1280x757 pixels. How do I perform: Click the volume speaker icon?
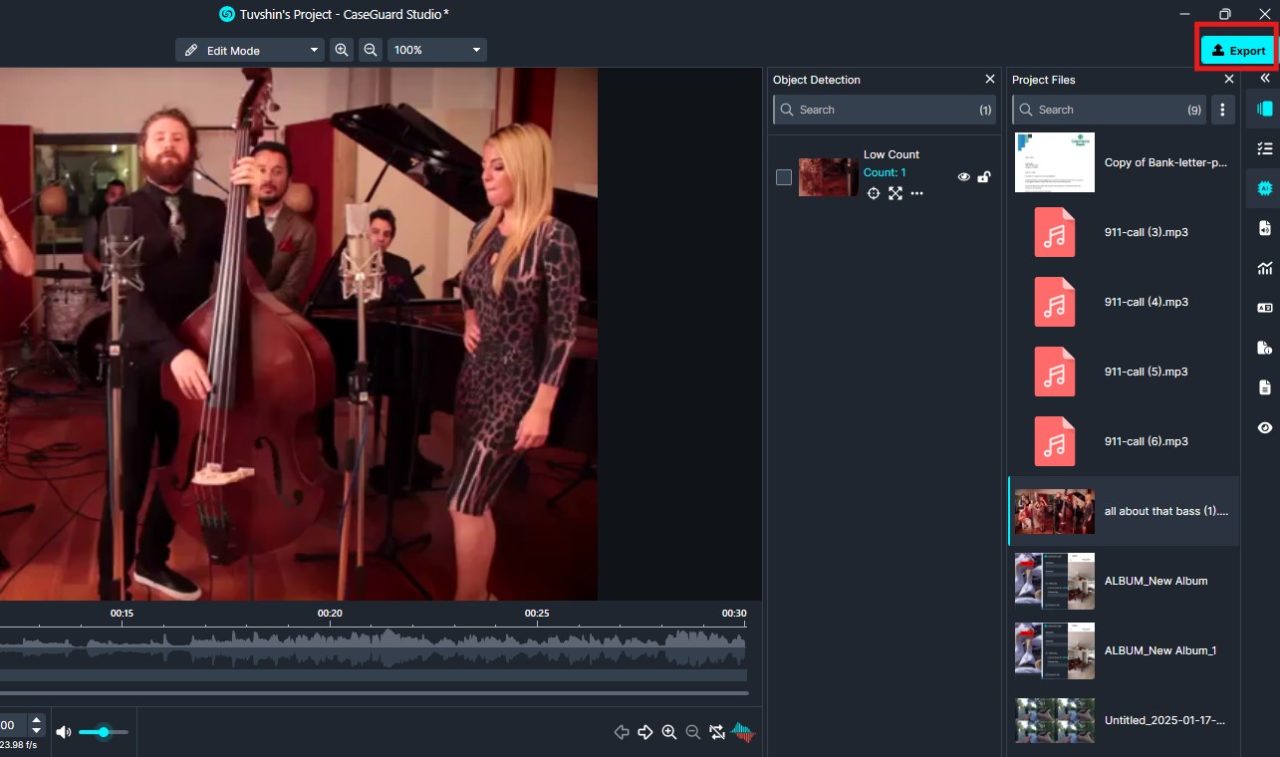[64, 732]
